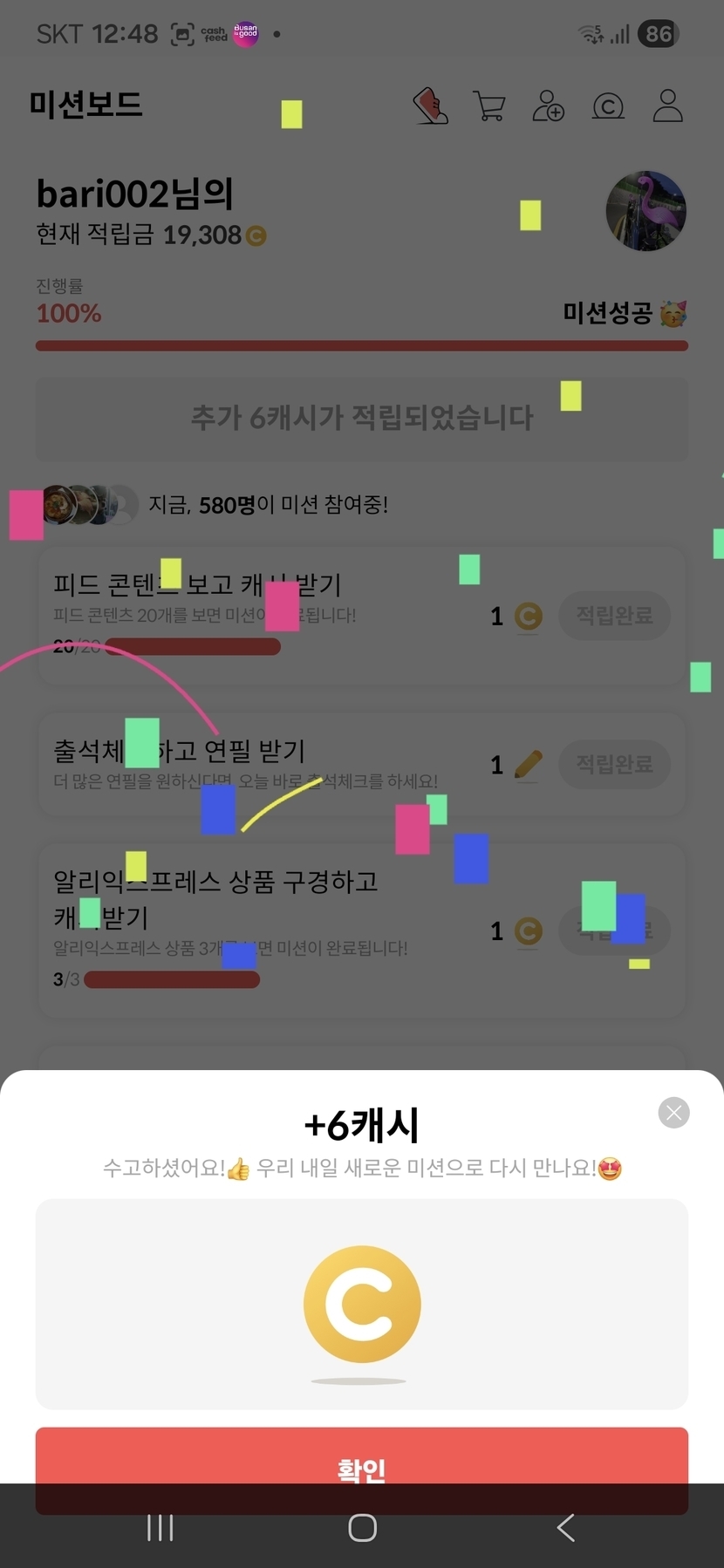Image resolution: width=724 pixels, height=1568 pixels.
Task: Tap the sneaker step-counter icon
Action: tap(430, 106)
